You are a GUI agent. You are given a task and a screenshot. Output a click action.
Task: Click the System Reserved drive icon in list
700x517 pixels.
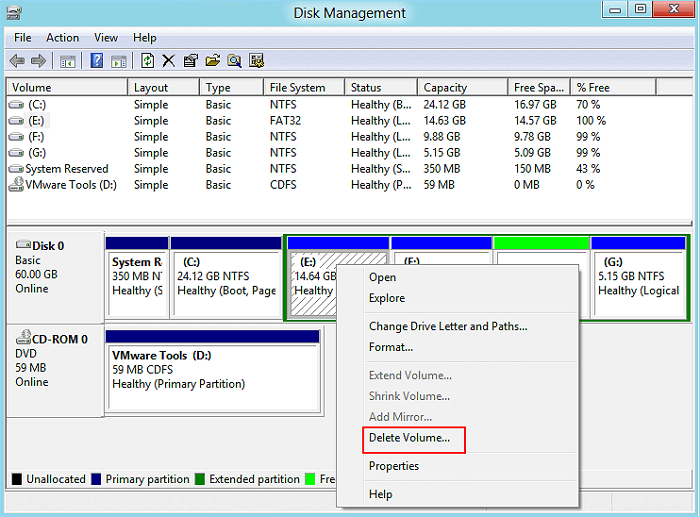16,169
